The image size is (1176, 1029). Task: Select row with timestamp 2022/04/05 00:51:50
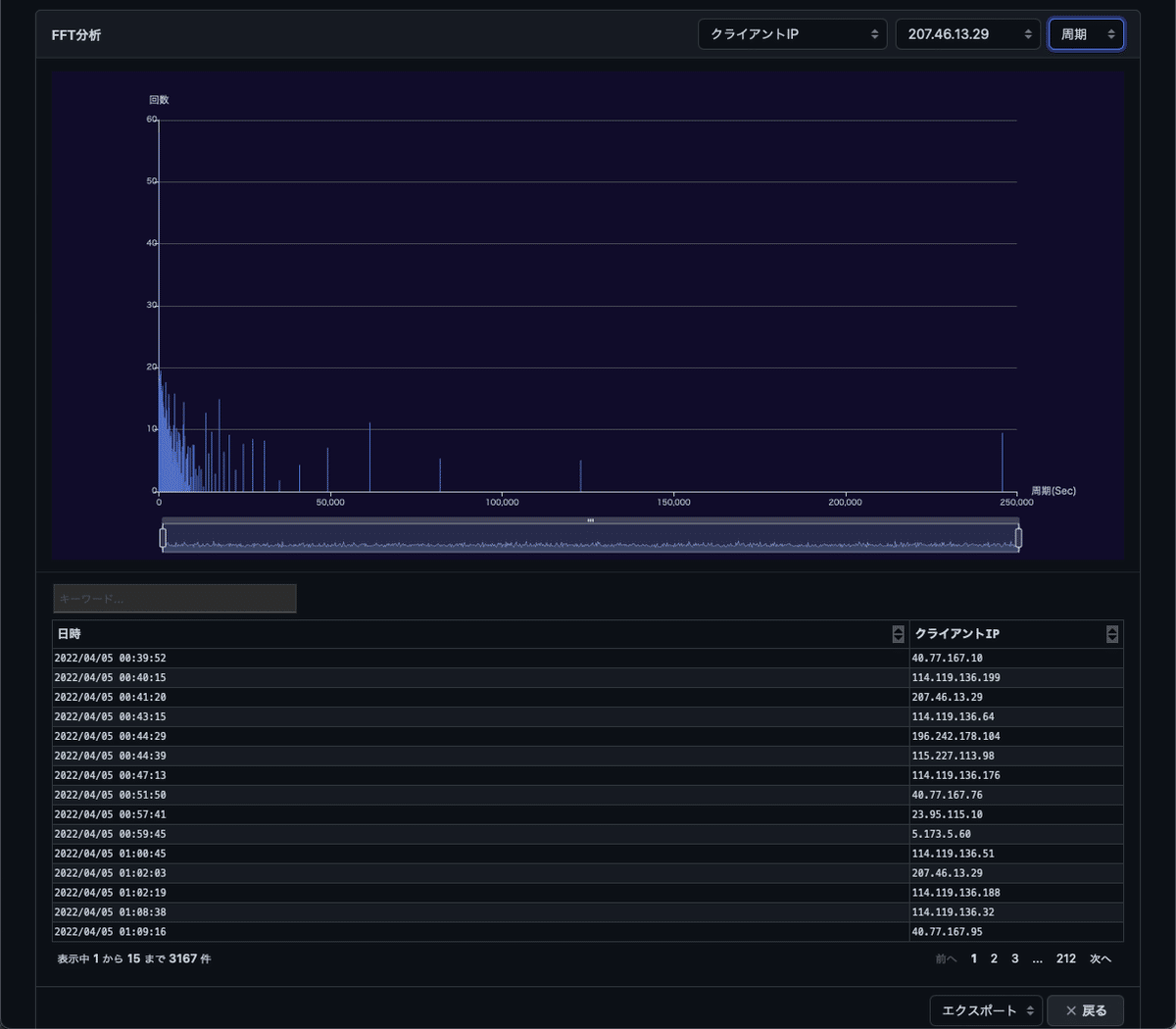pos(588,796)
